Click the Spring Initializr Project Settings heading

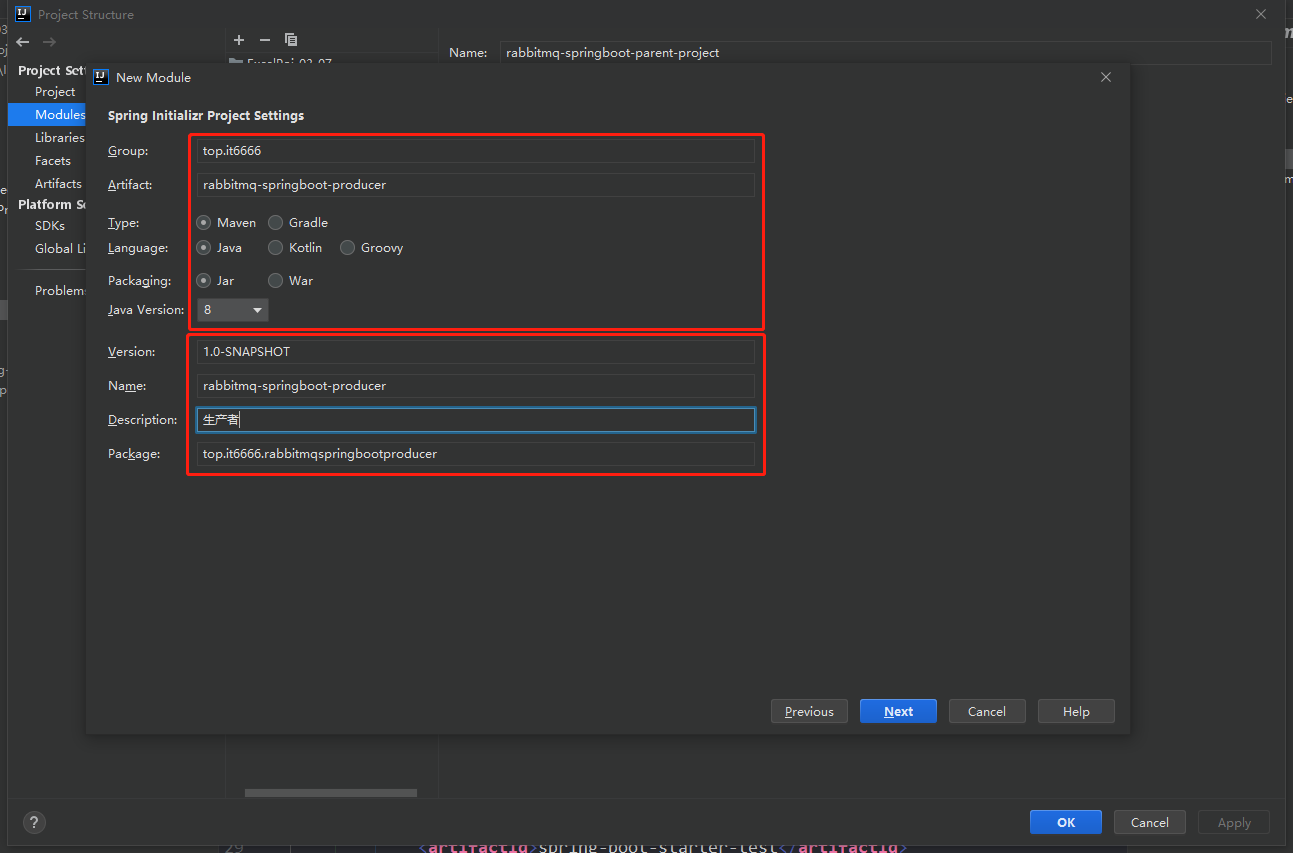tap(206, 116)
